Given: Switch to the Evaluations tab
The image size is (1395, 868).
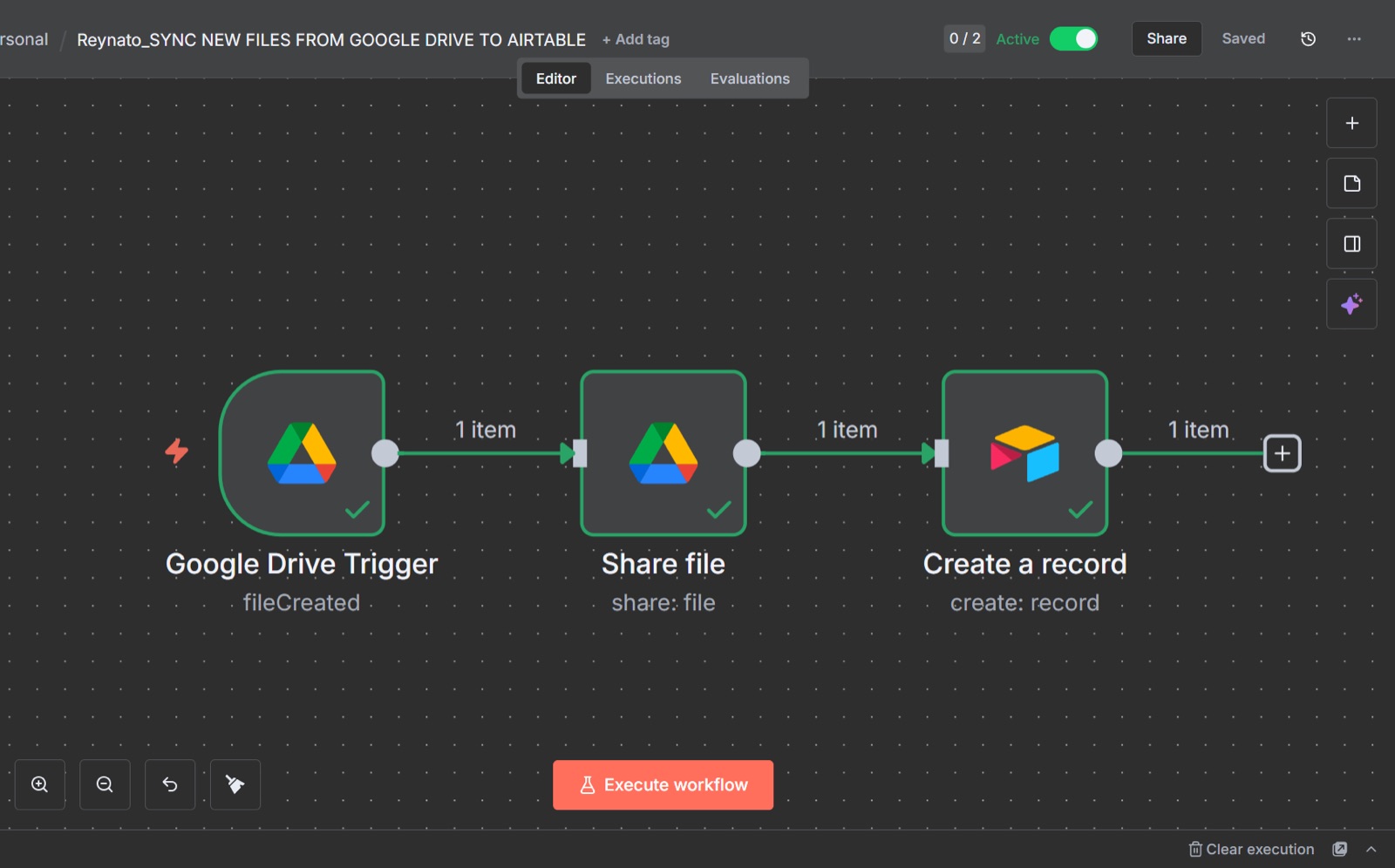Looking at the screenshot, I should tap(750, 78).
